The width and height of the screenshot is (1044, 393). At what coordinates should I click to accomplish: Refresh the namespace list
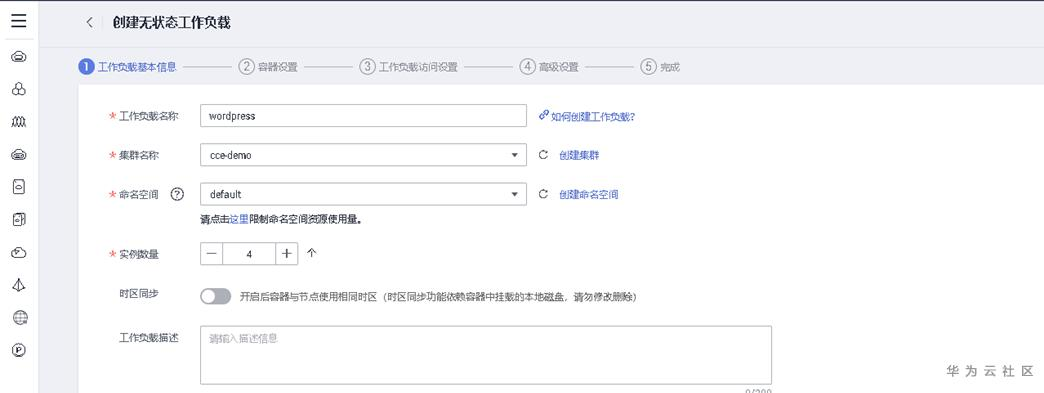click(x=543, y=195)
